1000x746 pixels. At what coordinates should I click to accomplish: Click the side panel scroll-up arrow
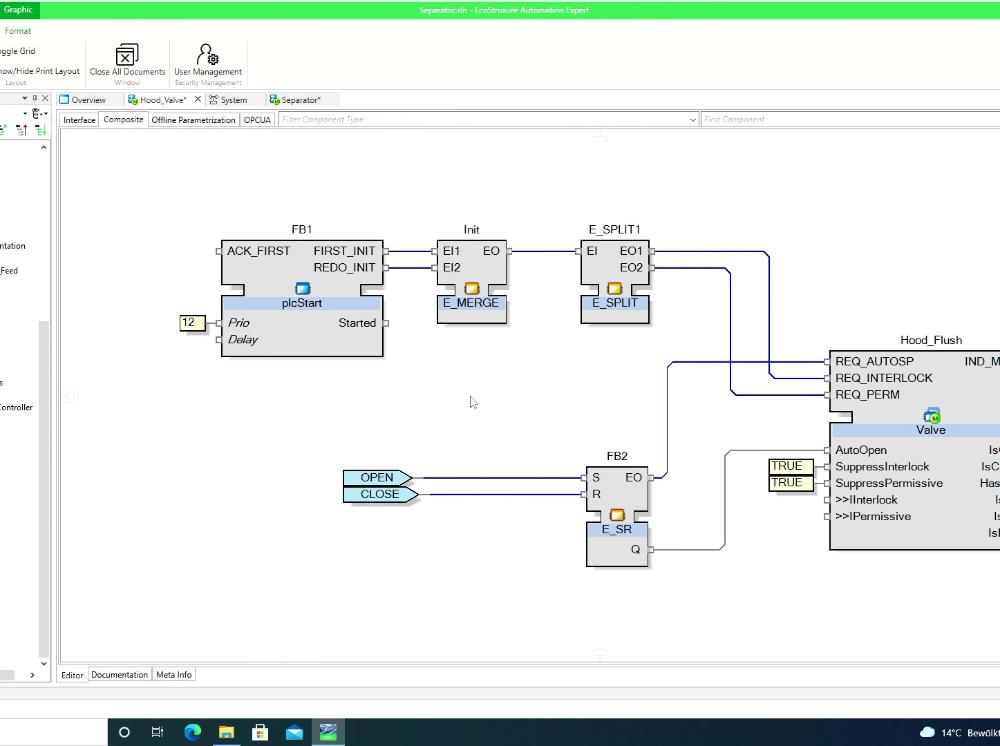44,147
